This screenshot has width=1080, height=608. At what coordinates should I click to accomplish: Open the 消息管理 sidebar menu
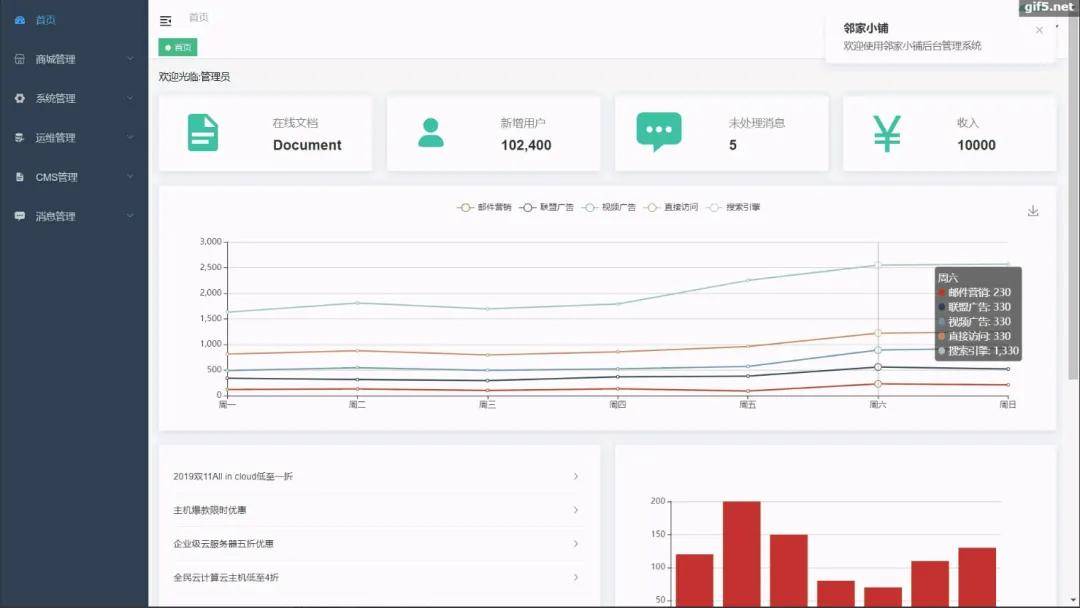[x=73, y=216]
